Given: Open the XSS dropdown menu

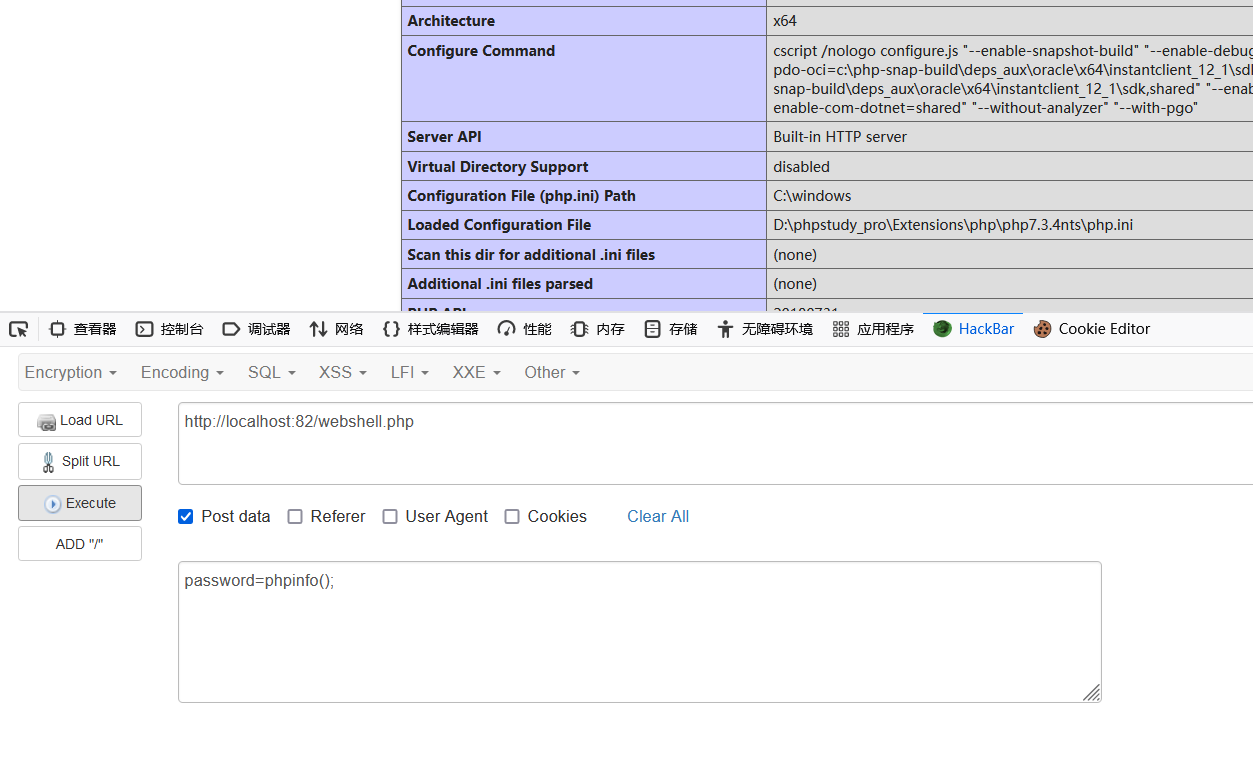Looking at the screenshot, I should pyautogui.click(x=342, y=372).
